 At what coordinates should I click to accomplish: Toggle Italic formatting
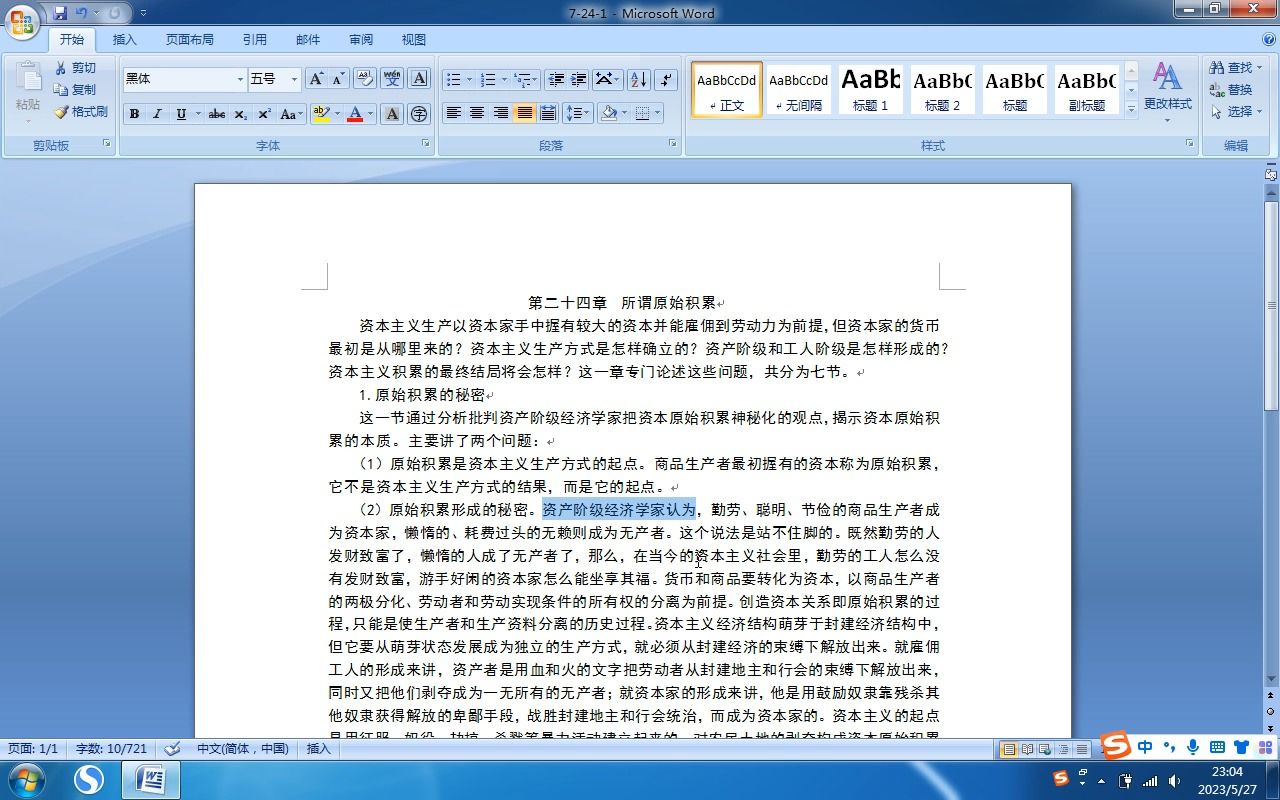(157, 114)
